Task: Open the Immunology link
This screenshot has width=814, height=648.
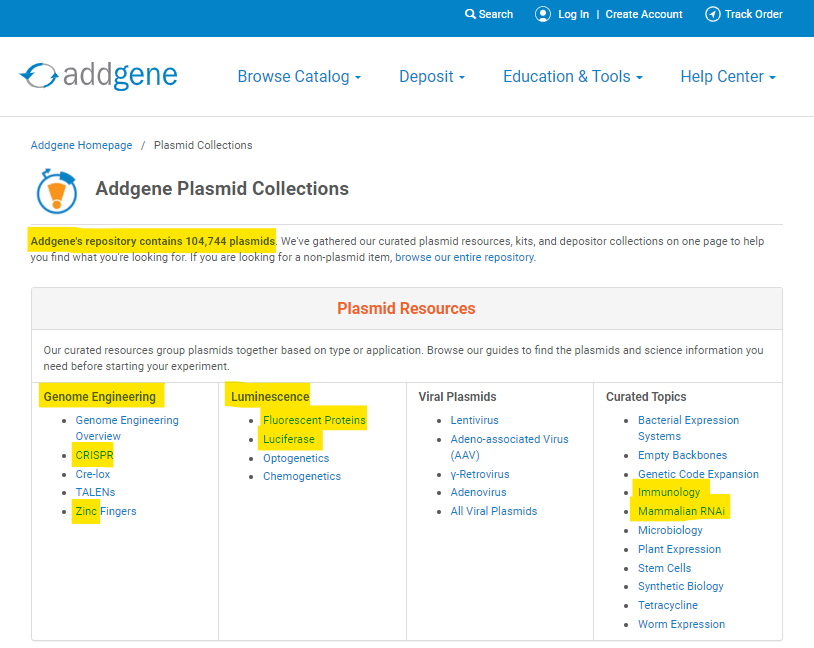Action: 669,492
